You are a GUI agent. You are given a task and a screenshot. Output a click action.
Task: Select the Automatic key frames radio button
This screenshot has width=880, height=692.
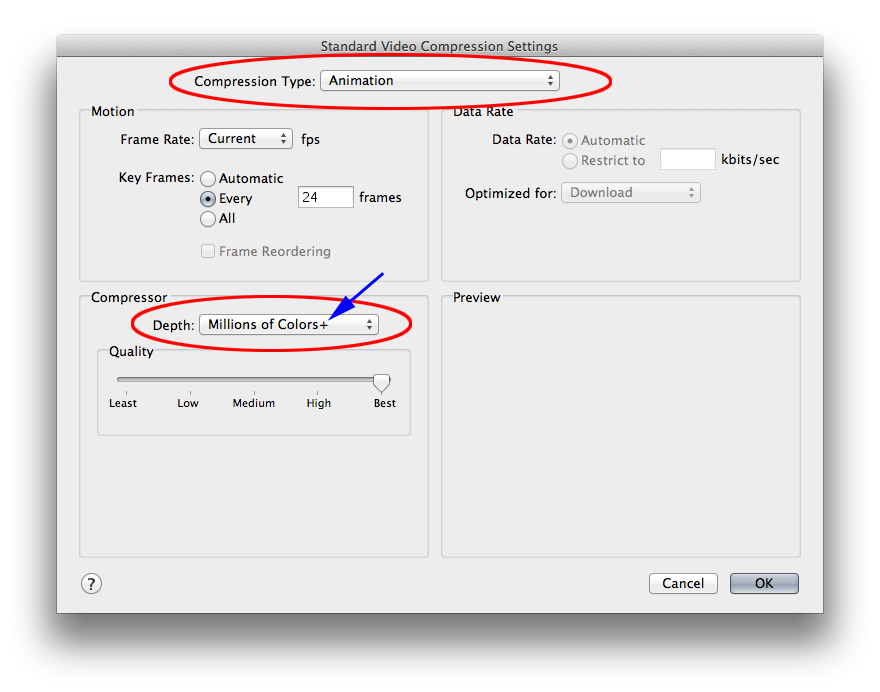tap(208, 178)
